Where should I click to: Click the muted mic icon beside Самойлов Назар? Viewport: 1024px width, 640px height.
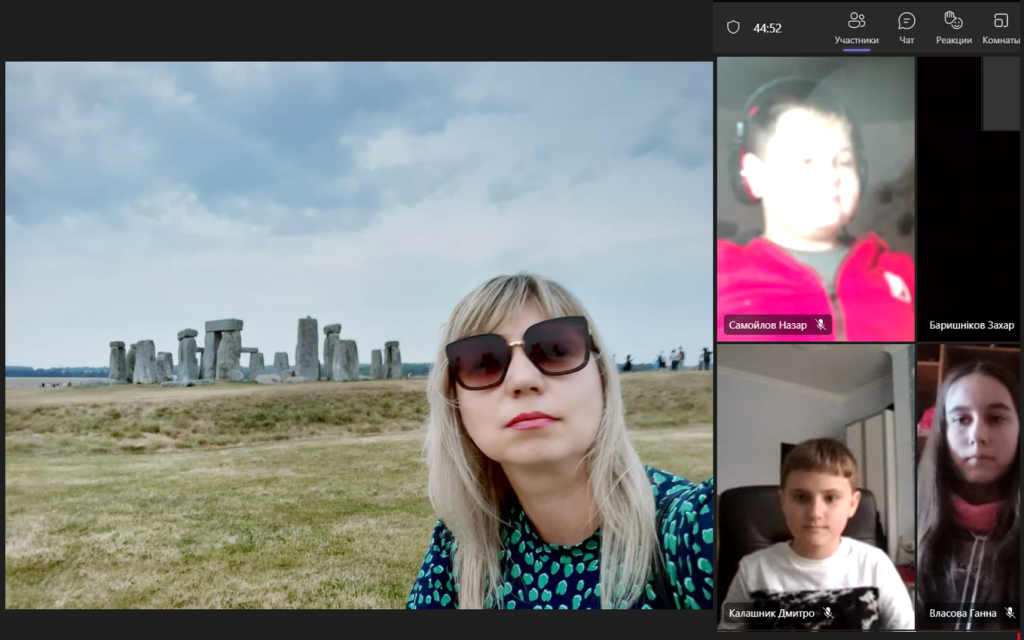point(822,323)
